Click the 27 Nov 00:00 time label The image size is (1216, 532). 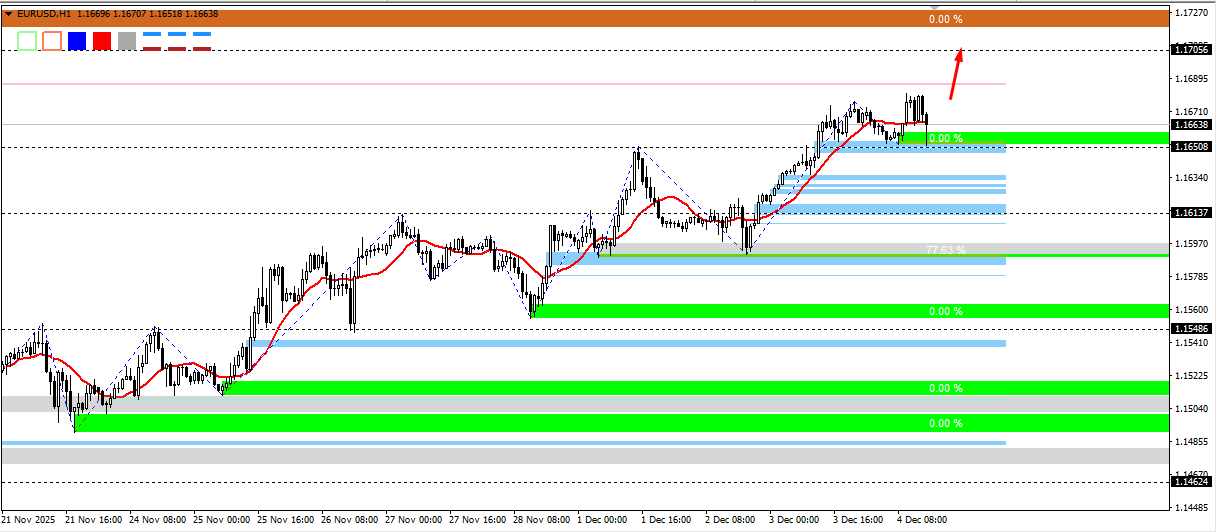pos(415,521)
